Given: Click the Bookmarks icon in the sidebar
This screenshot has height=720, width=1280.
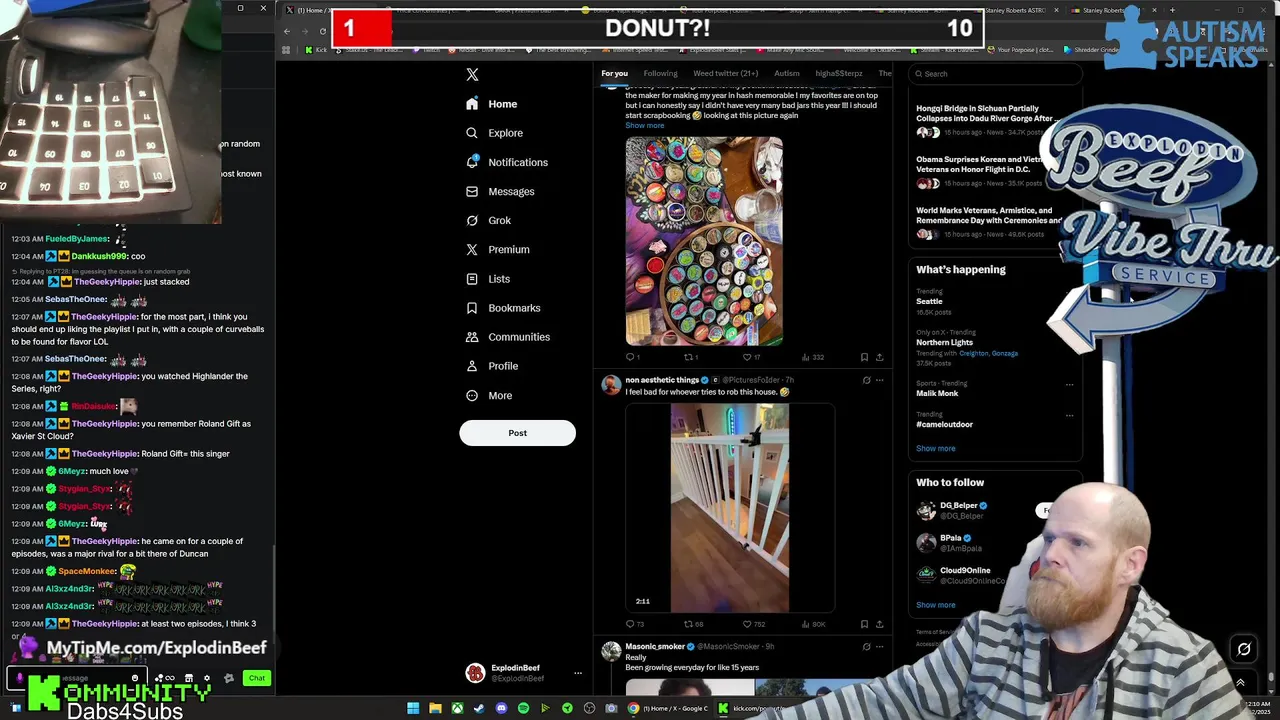Looking at the screenshot, I should (x=472, y=308).
